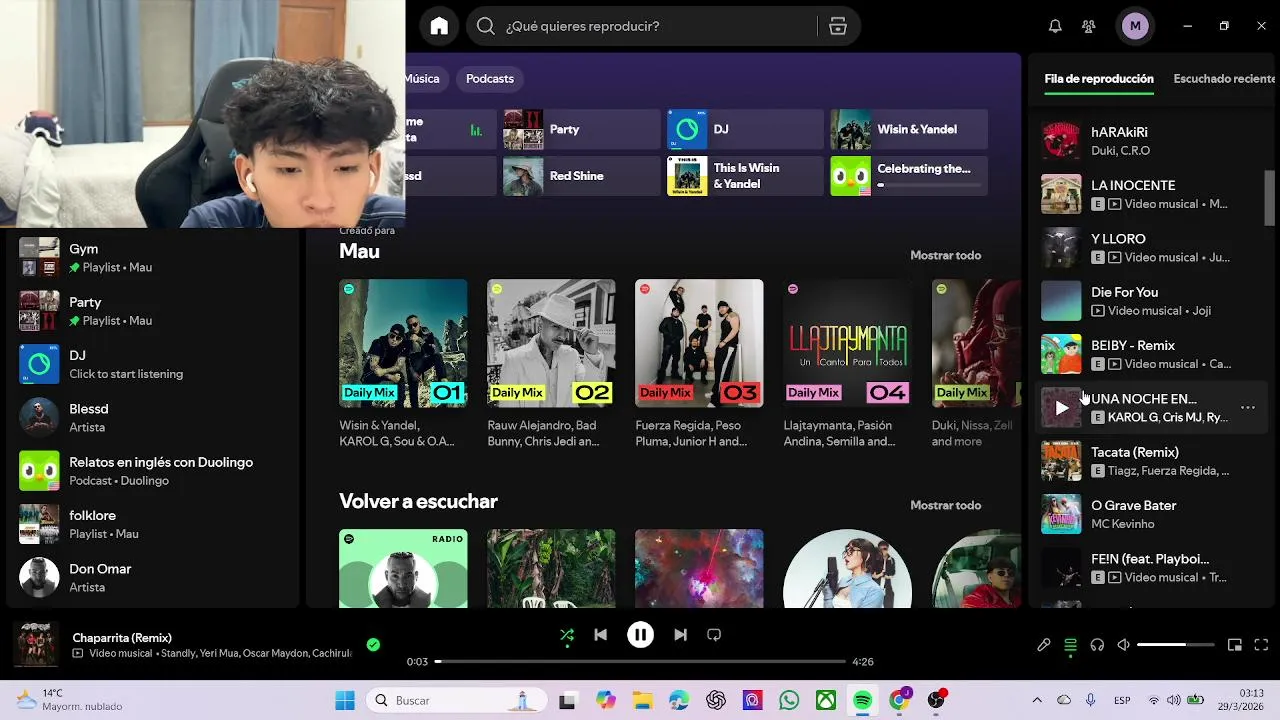Open ChatGPT from the taskbar
The width and height of the screenshot is (1280, 720).
[x=715, y=701]
